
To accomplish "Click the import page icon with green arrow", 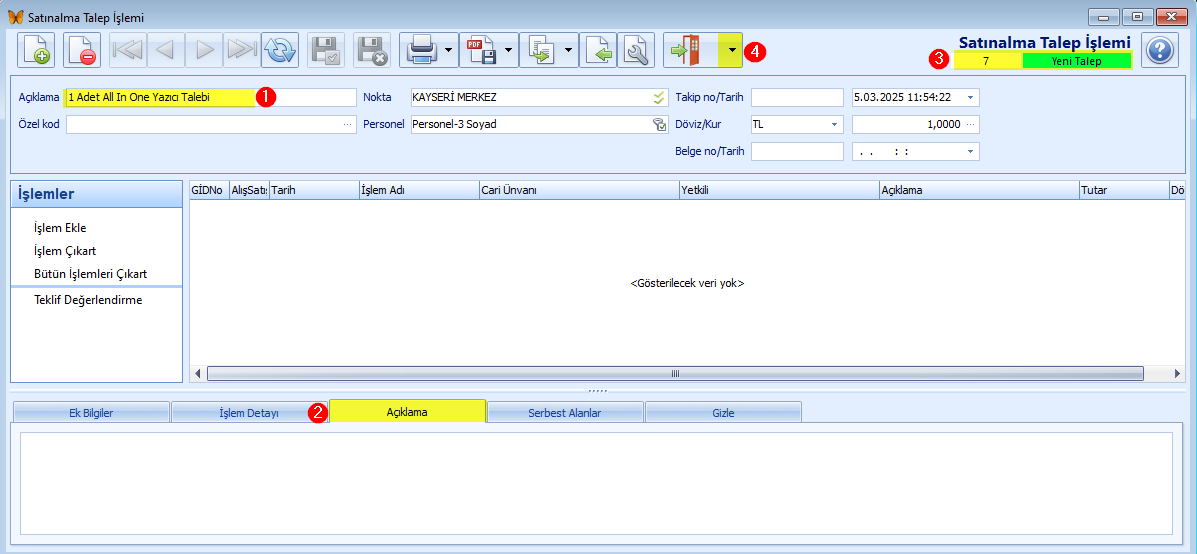I will pos(598,50).
